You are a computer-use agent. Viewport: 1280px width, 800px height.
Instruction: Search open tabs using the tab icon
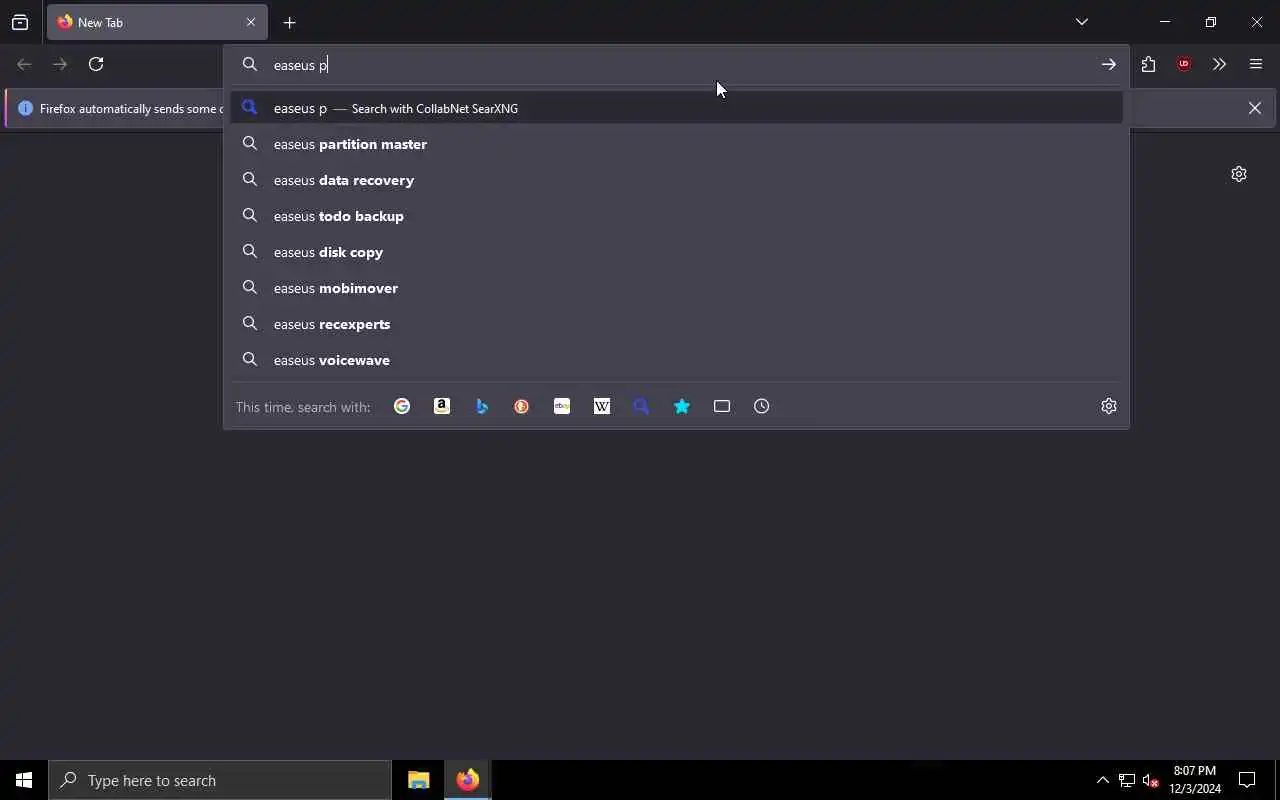pos(722,406)
